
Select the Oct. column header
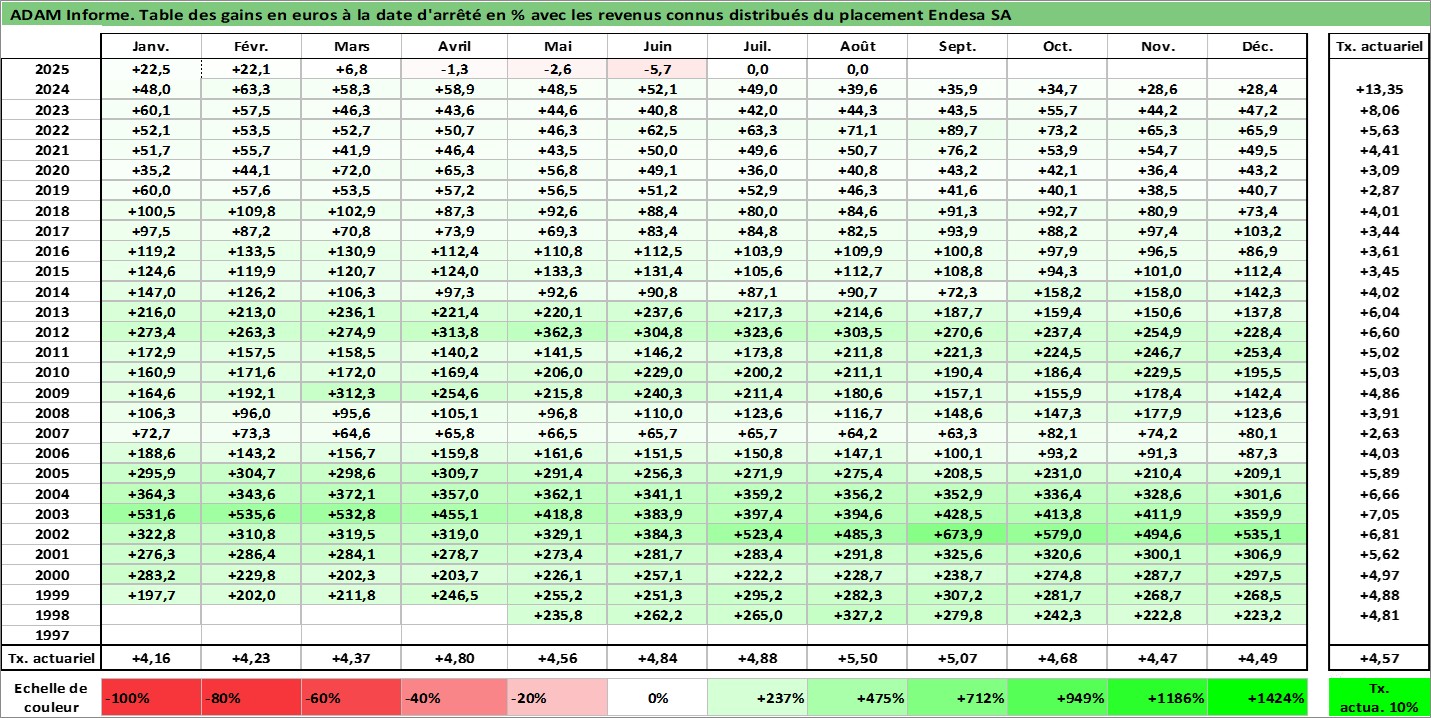coord(1057,47)
